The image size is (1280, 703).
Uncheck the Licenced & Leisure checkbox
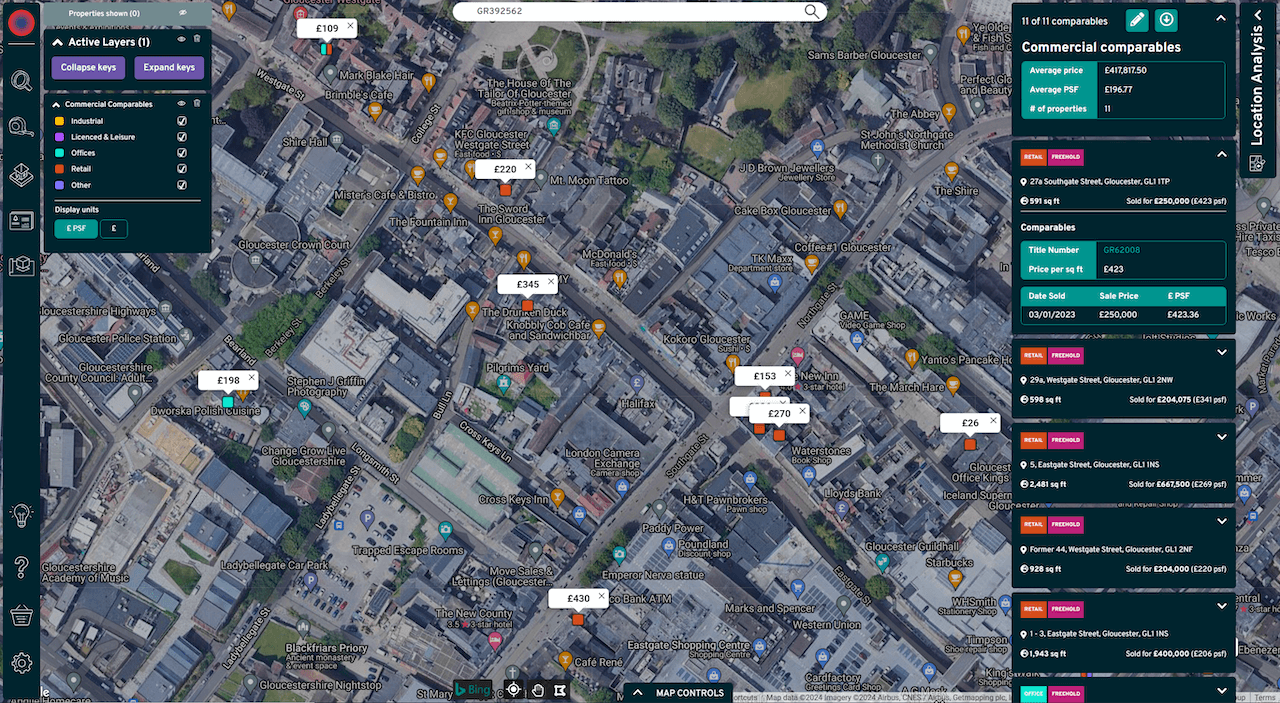coord(182,137)
